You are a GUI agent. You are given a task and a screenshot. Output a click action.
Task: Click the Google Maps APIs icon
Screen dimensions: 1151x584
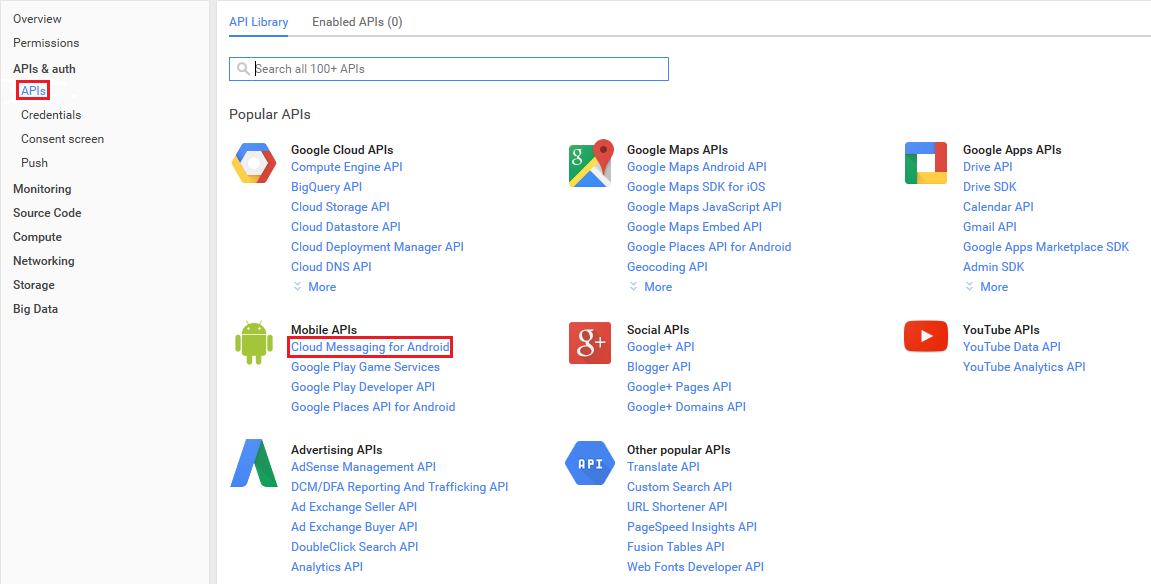(x=591, y=163)
